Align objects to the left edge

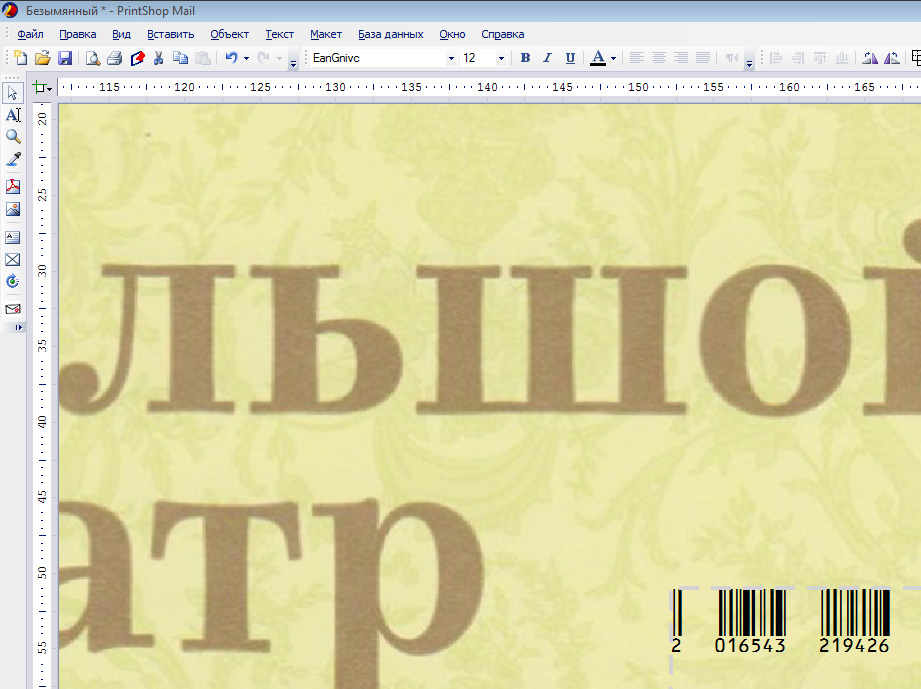pyautogui.click(x=776, y=58)
